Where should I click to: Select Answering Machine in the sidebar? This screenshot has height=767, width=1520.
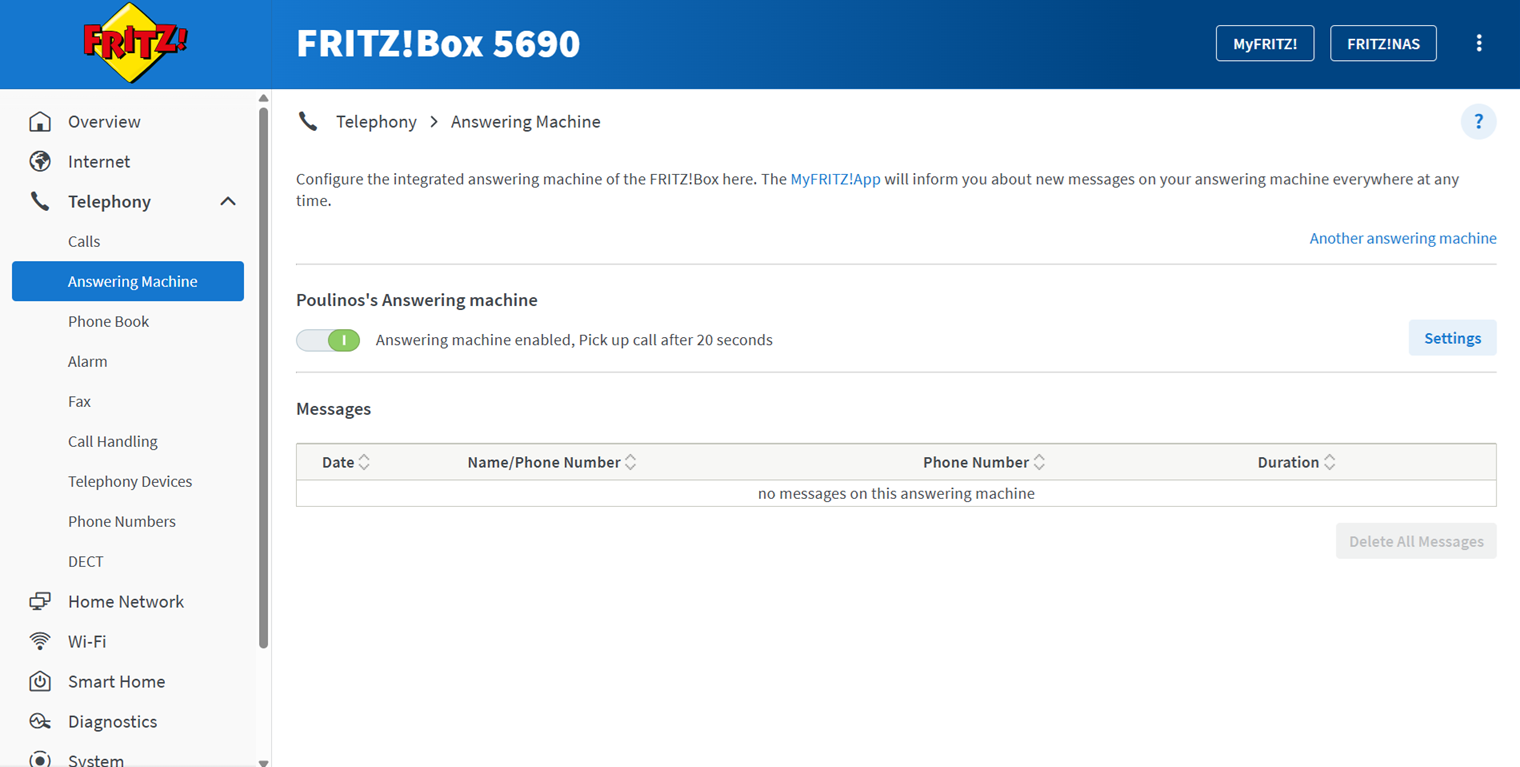click(128, 281)
